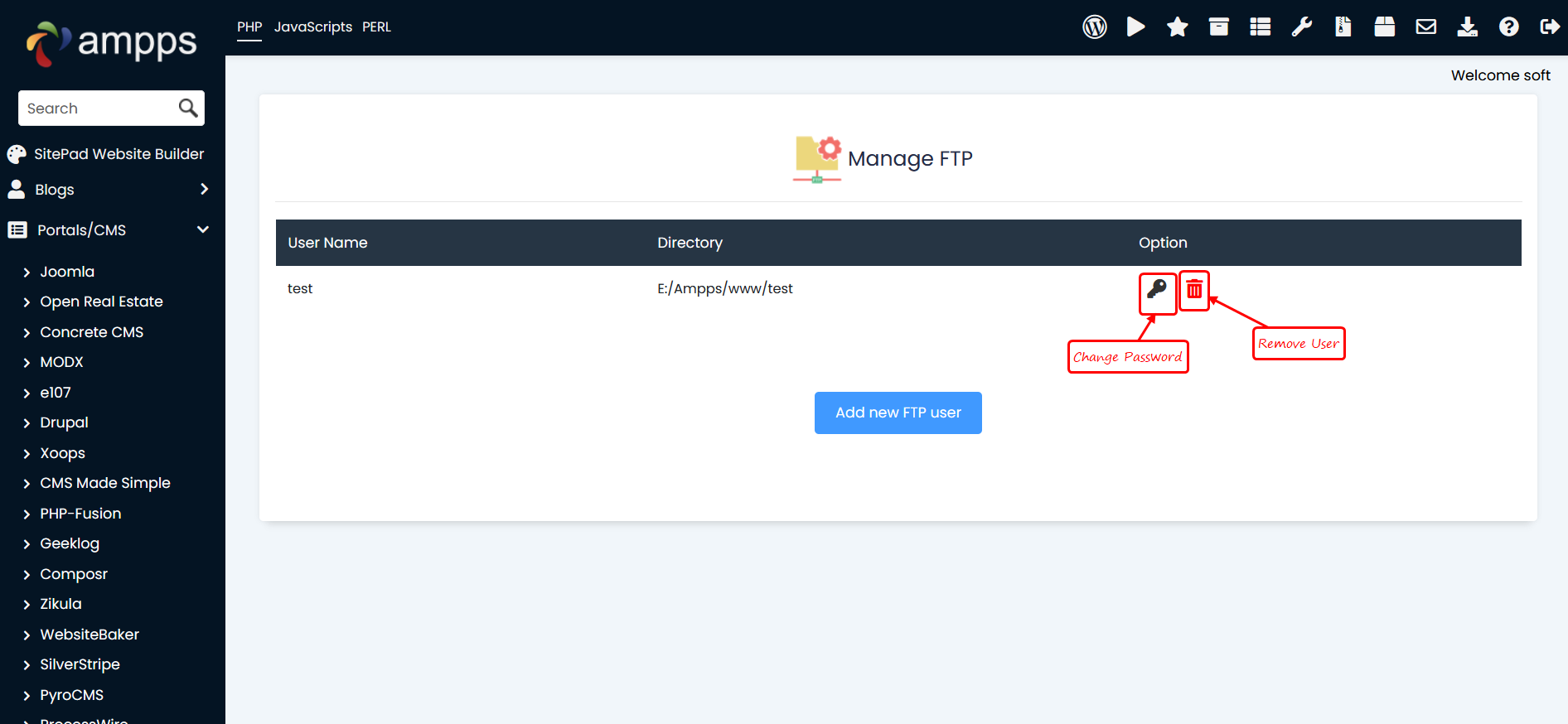This screenshot has width=1568, height=724.
Task: Click the Manage FTP heading
Action: (x=910, y=158)
